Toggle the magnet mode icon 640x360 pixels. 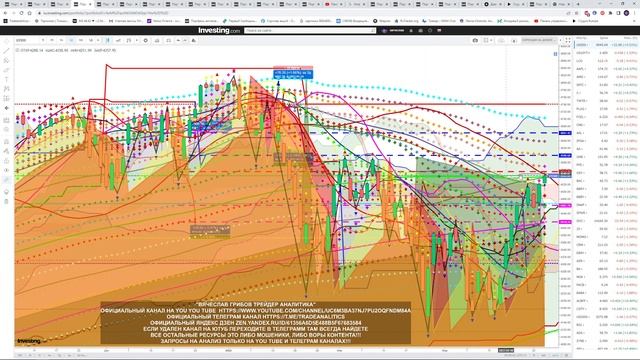coord(6,141)
